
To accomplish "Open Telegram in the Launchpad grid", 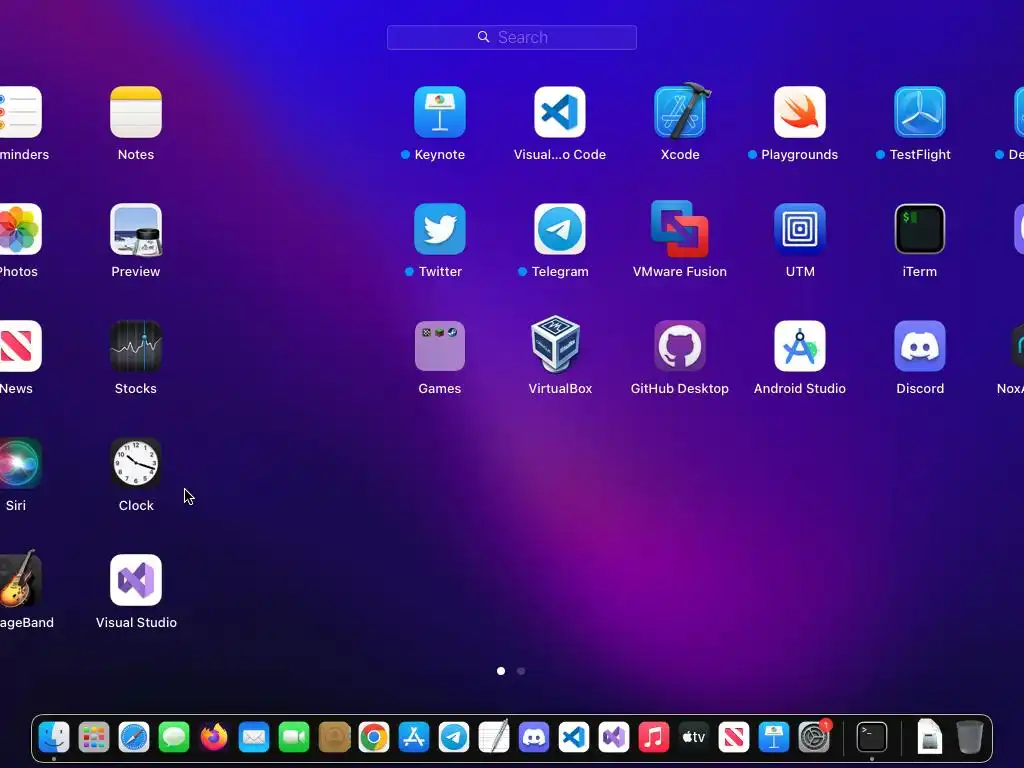I will (x=560, y=229).
